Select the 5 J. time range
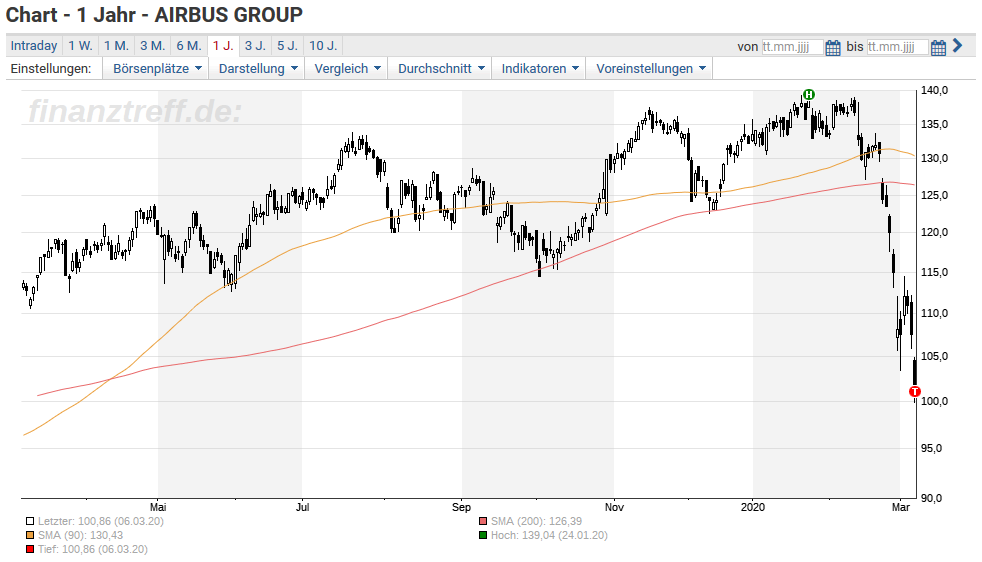Image resolution: width=982 pixels, height=562 pixels. (287, 46)
